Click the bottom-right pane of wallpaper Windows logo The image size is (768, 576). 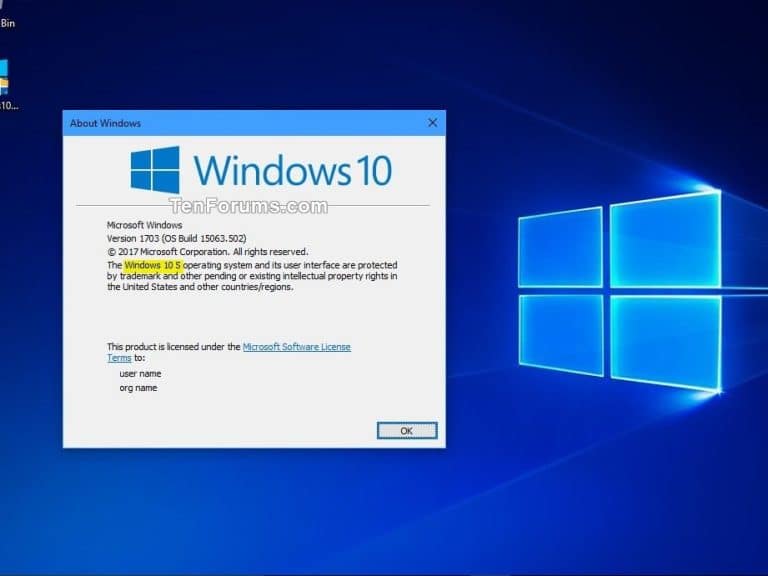[665, 340]
